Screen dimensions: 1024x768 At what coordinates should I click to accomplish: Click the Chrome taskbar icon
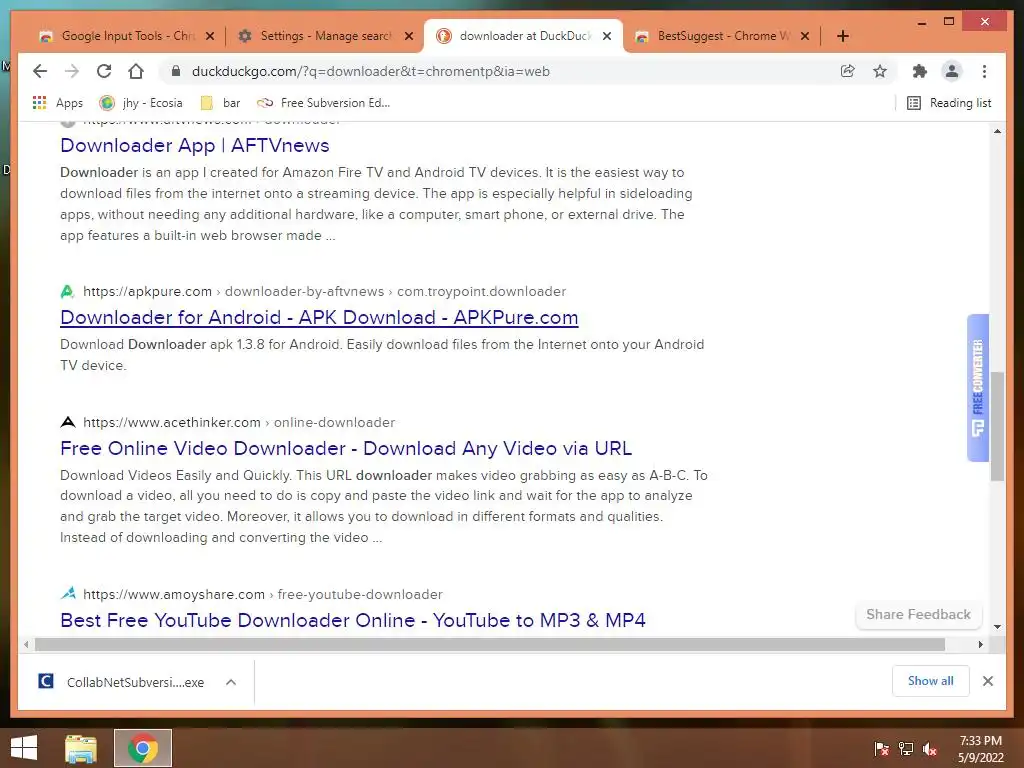[x=143, y=748]
